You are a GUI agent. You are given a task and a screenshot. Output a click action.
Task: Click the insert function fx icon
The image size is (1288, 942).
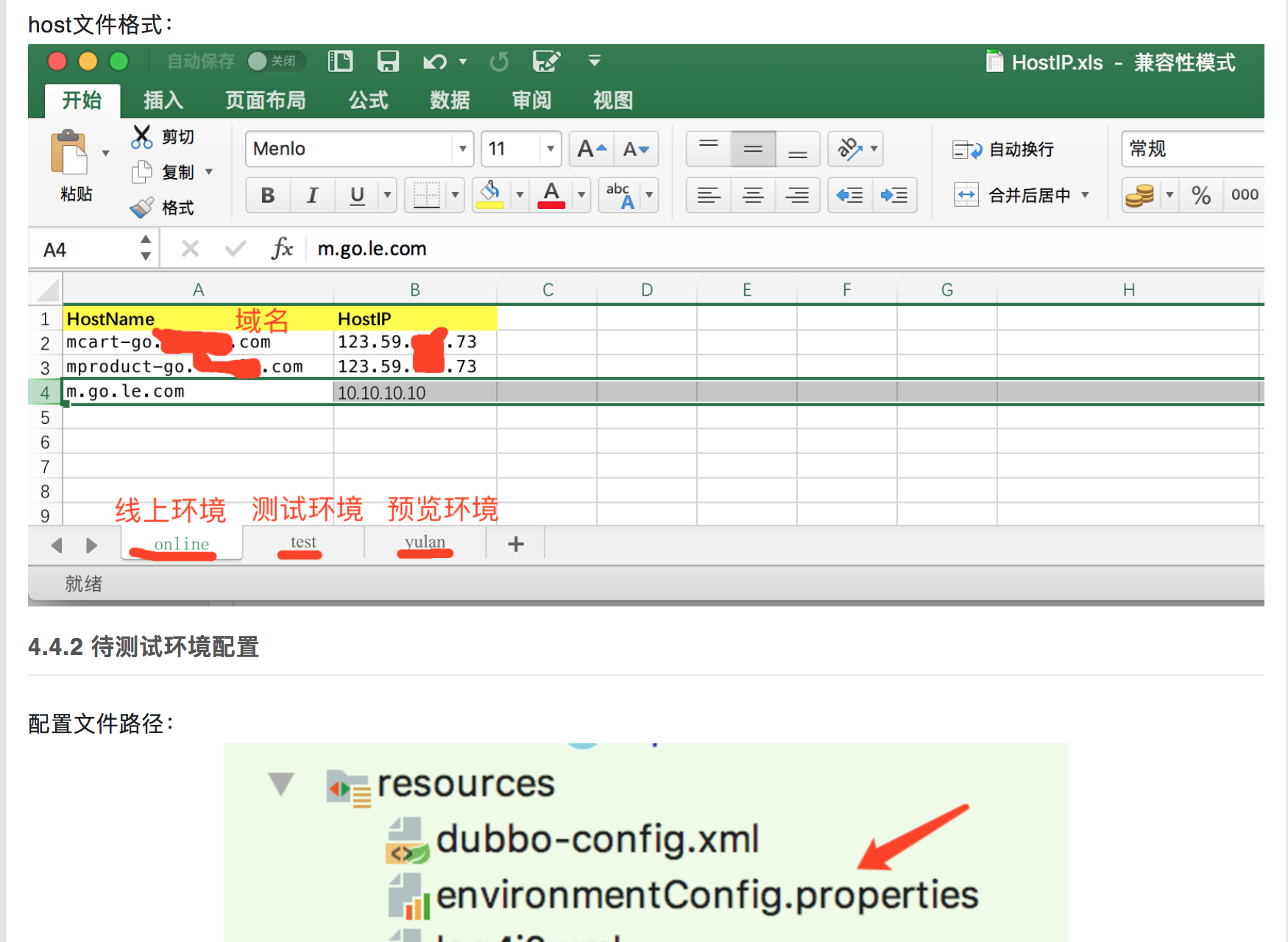[283, 249]
